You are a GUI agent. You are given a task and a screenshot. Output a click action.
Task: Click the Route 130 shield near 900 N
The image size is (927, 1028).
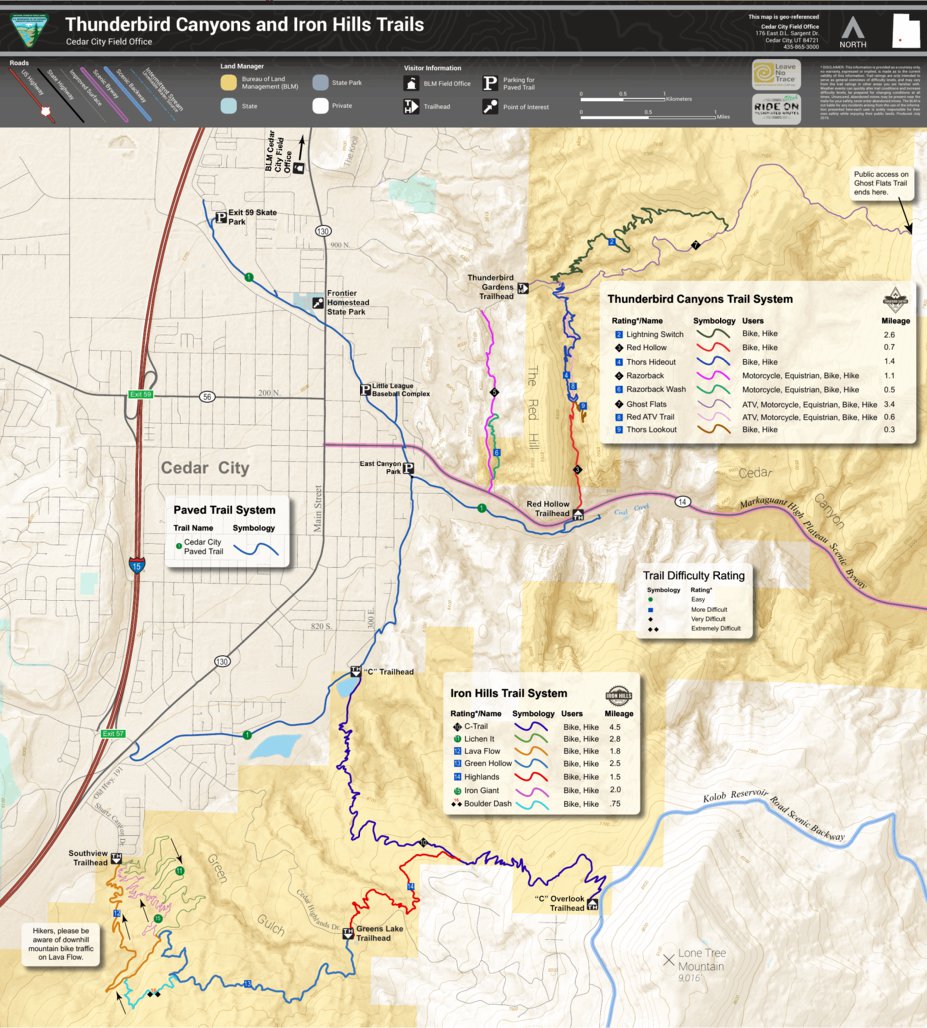coord(323,231)
